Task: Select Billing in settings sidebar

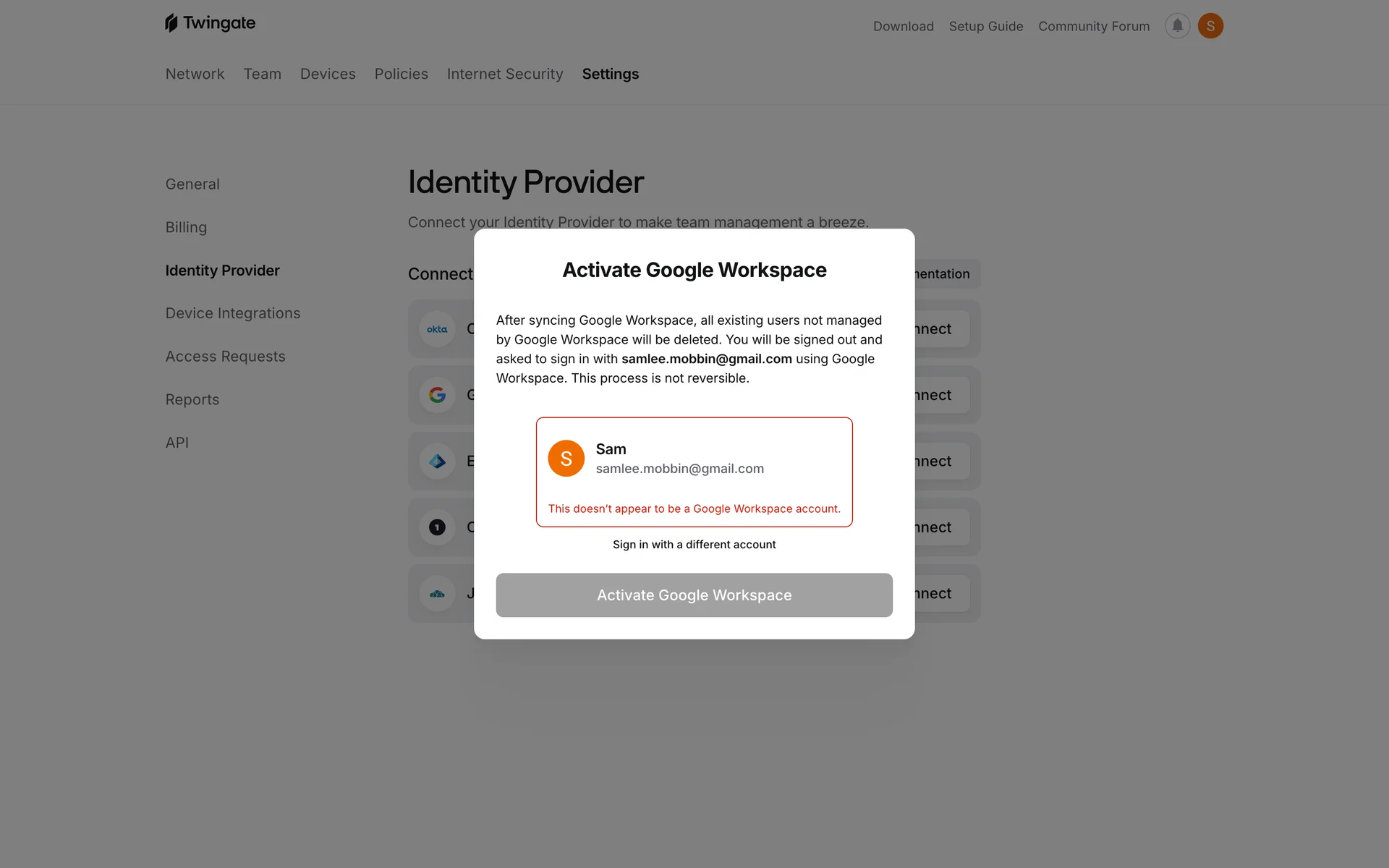Action: pyautogui.click(x=186, y=227)
